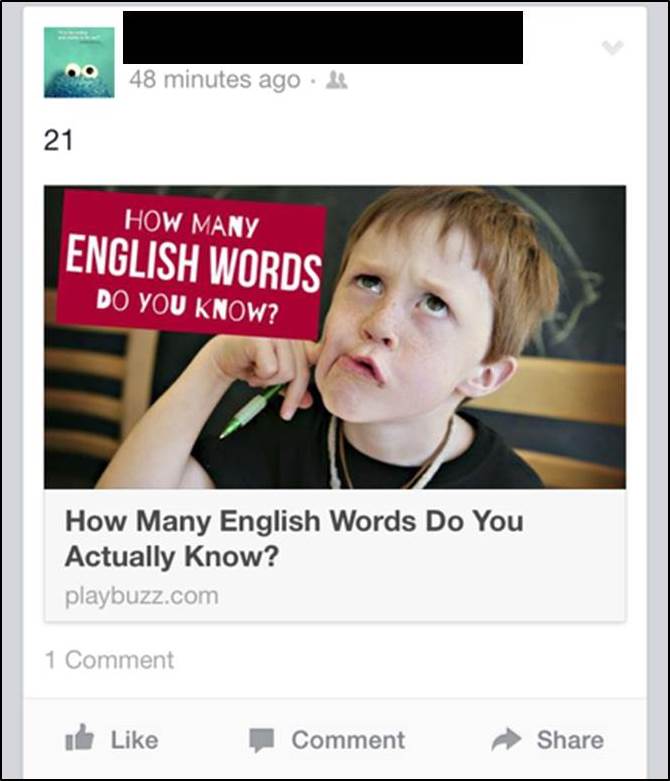Click the arrow Share icon

[x=506, y=739]
